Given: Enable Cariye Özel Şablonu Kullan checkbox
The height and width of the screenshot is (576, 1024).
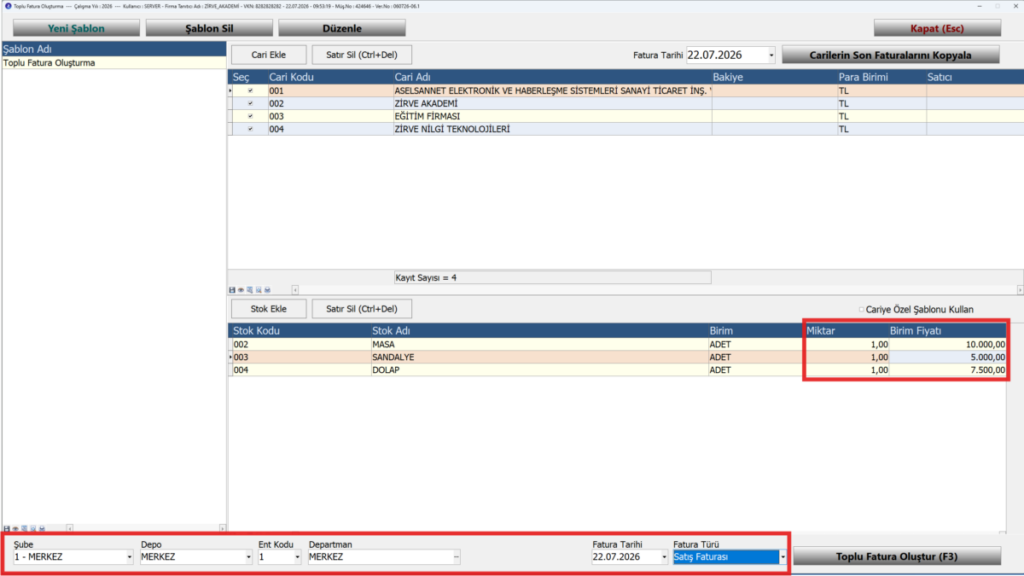Looking at the screenshot, I should 861,310.
